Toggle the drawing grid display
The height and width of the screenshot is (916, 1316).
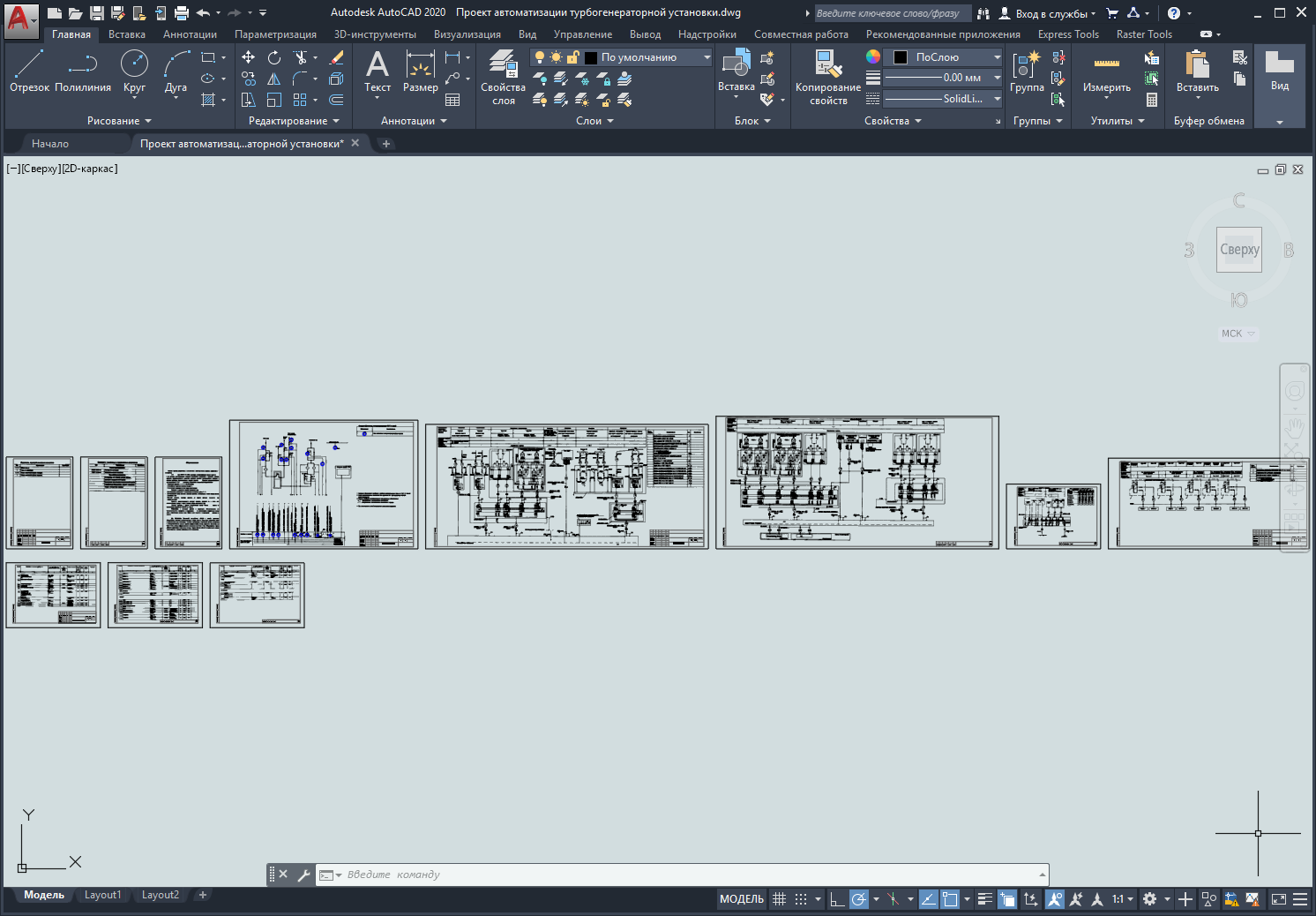(x=779, y=899)
